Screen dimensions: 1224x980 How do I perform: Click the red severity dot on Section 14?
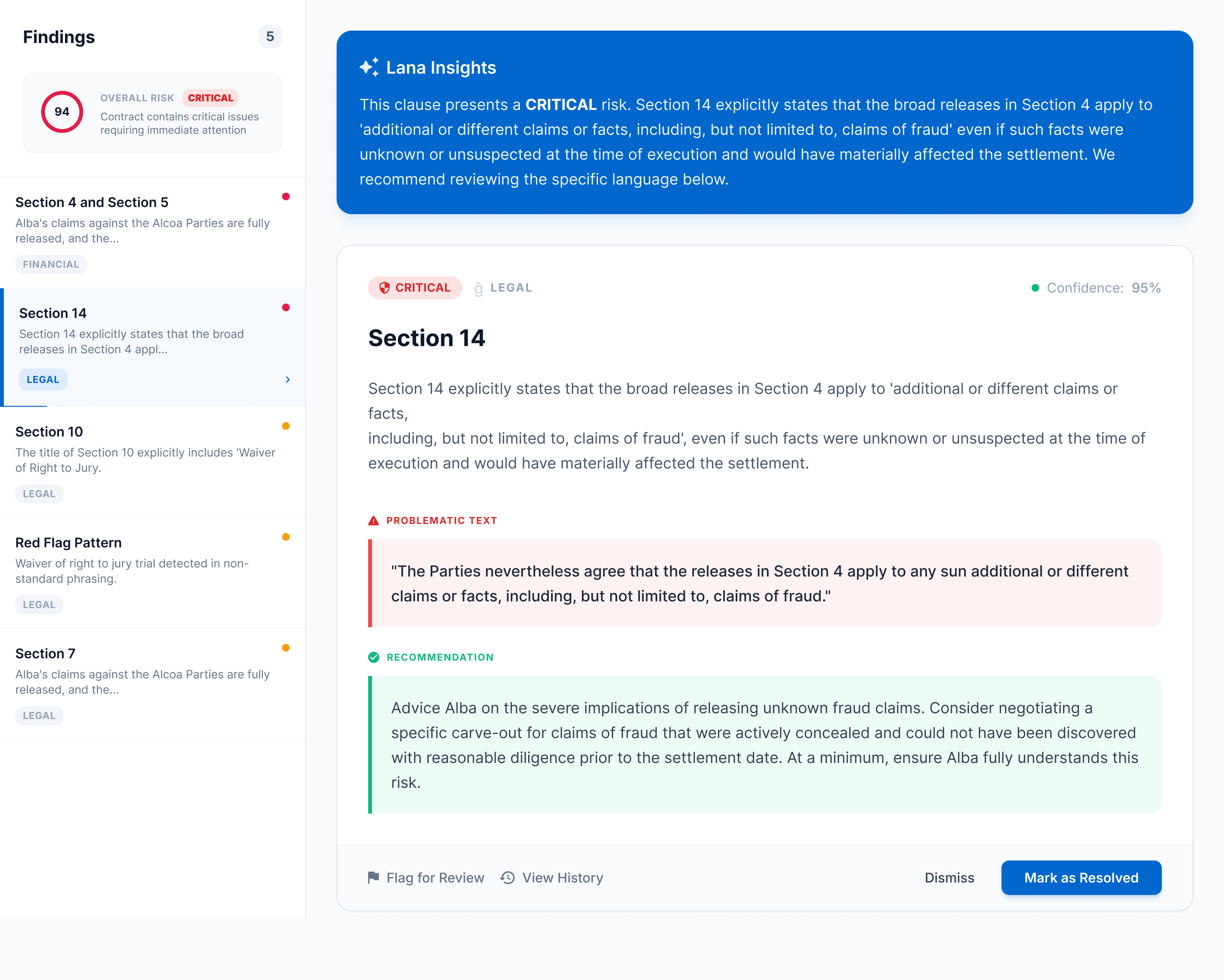[x=286, y=308]
